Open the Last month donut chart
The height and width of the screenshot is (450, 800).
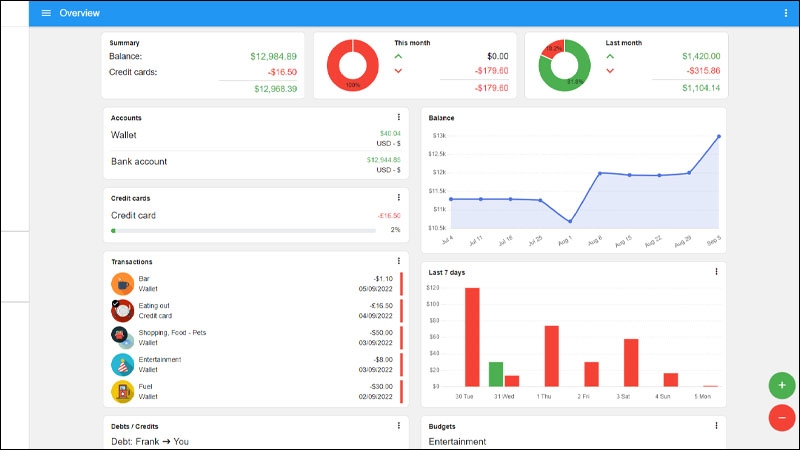tap(564, 65)
